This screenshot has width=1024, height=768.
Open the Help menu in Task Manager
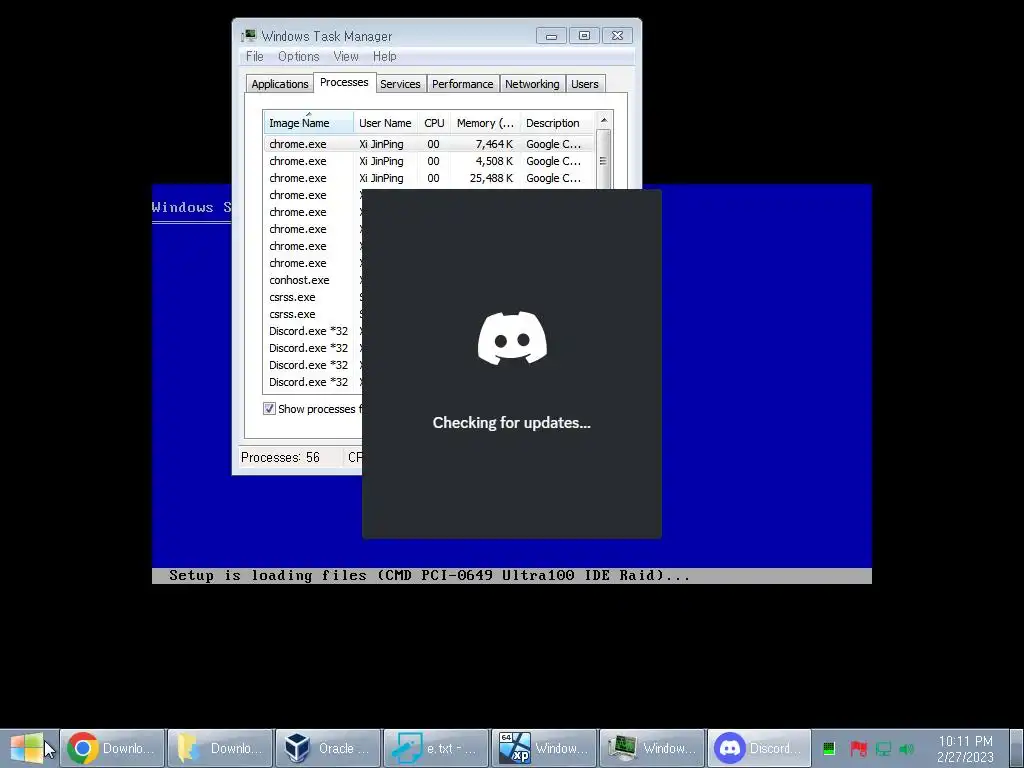coord(385,57)
